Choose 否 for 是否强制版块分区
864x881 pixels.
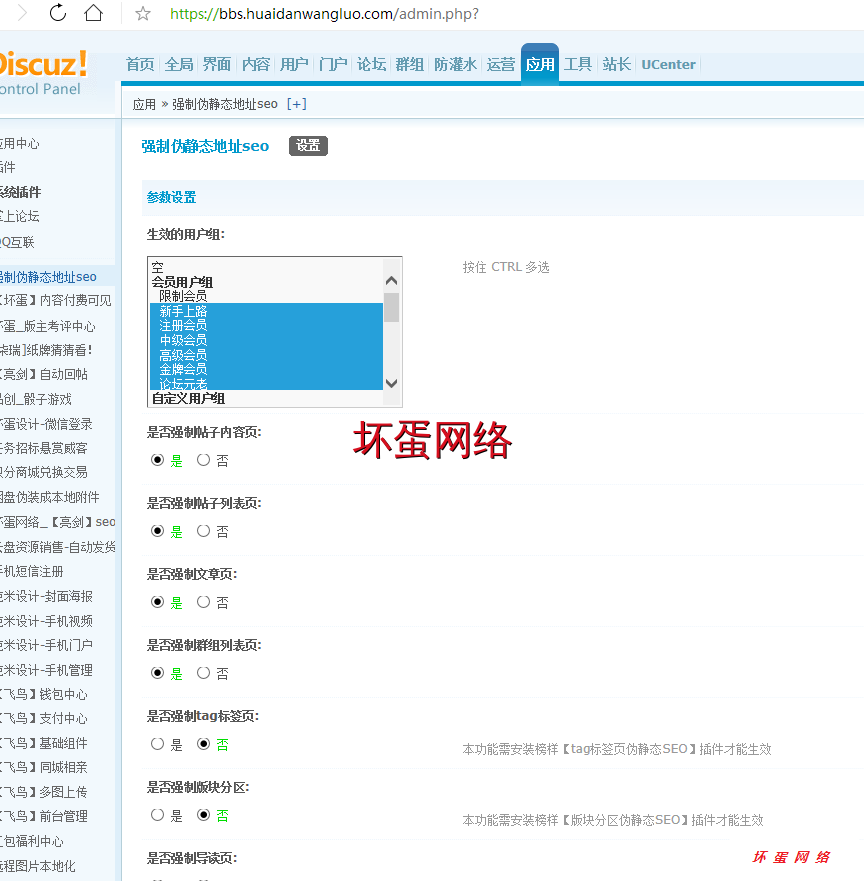(203, 815)
